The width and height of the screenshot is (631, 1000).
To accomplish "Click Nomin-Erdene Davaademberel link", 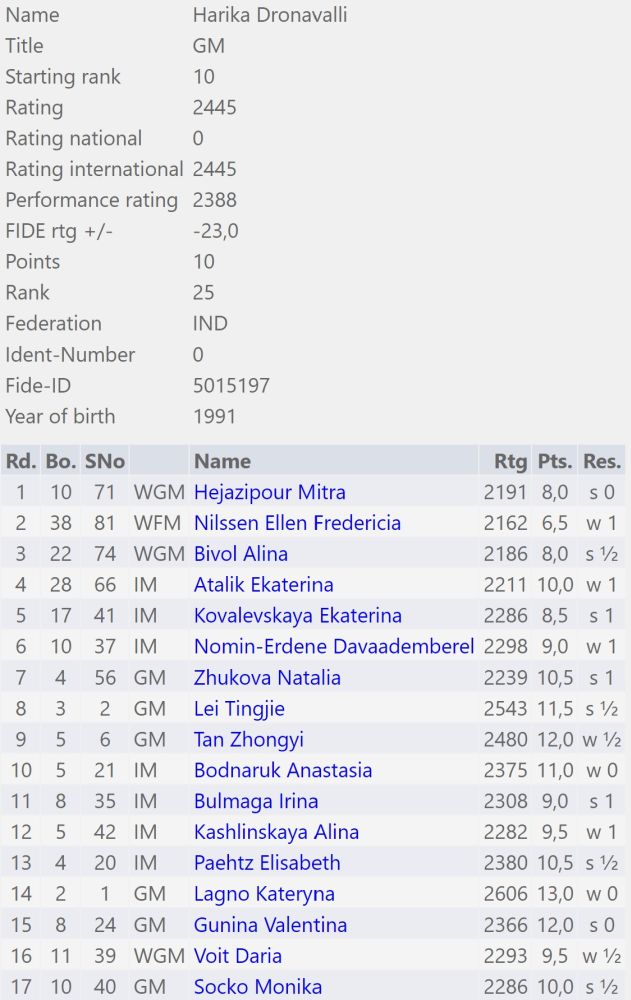I will (x=334, y=647).
